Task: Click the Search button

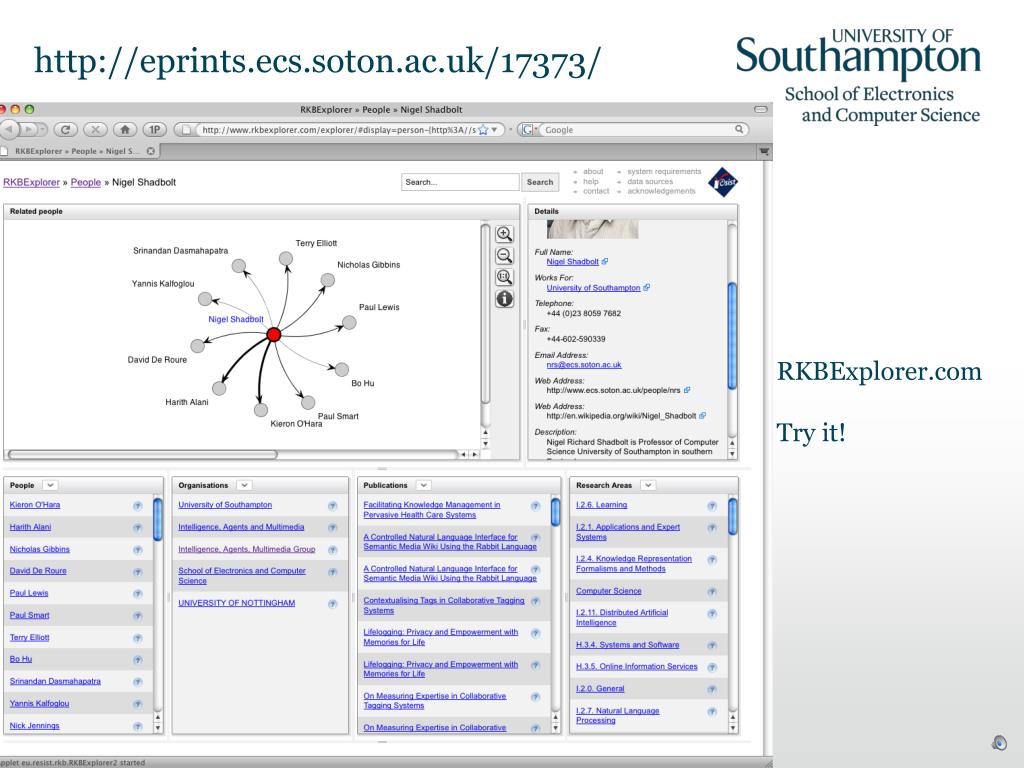Action: pos(540,182)
